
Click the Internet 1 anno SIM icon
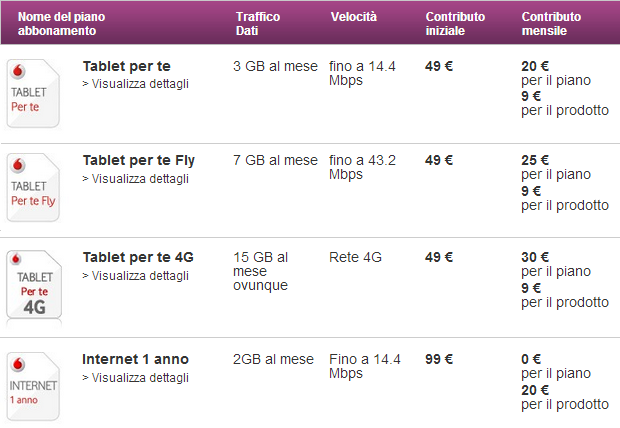33,386
